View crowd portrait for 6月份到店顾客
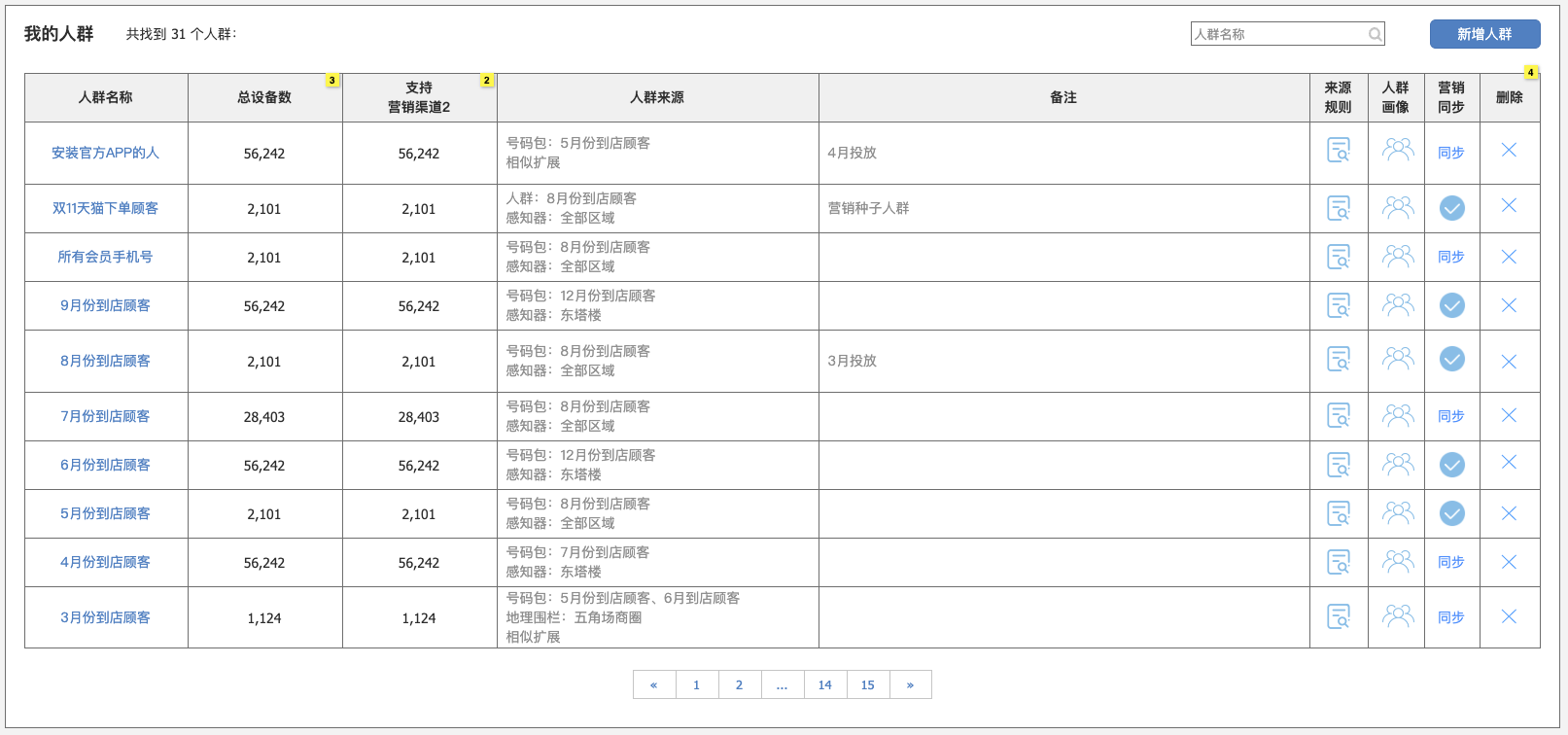 coord(1398,464)
